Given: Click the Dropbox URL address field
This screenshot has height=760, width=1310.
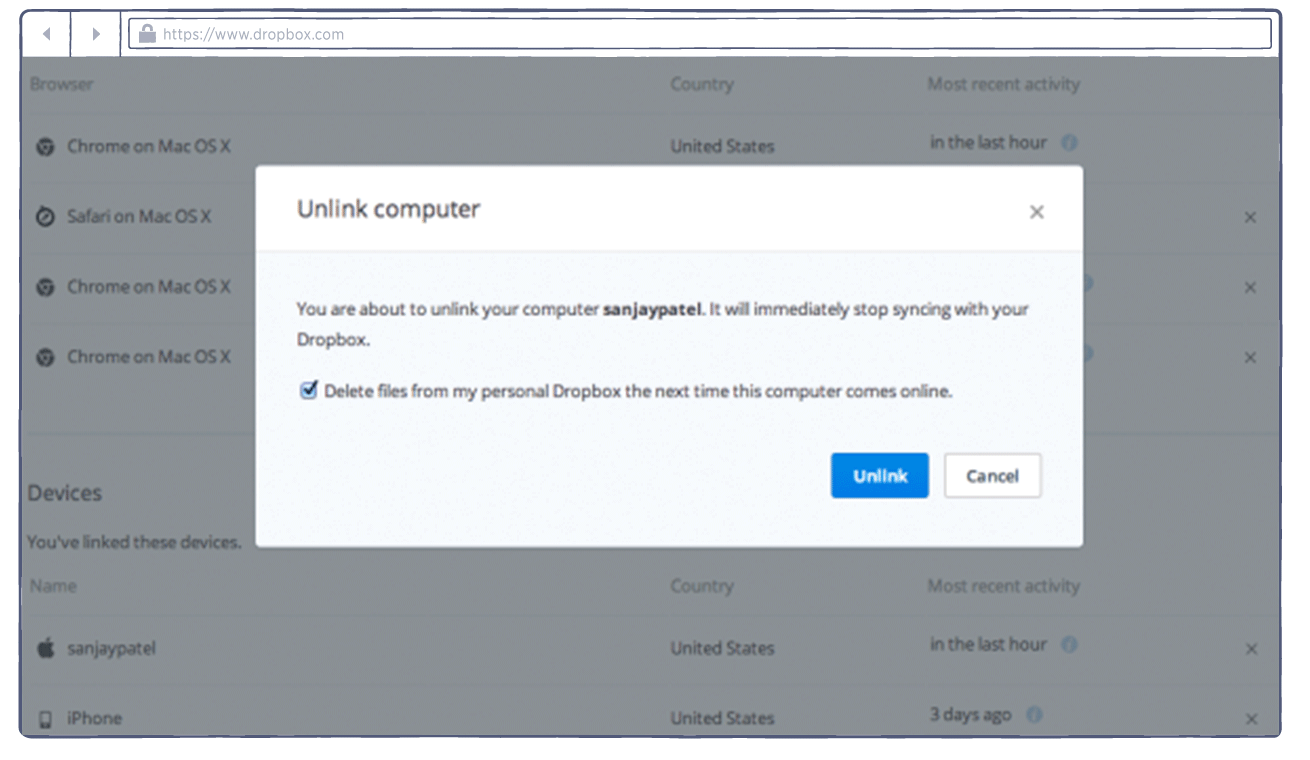Looking at the screenshot, I should coord(700,34).
